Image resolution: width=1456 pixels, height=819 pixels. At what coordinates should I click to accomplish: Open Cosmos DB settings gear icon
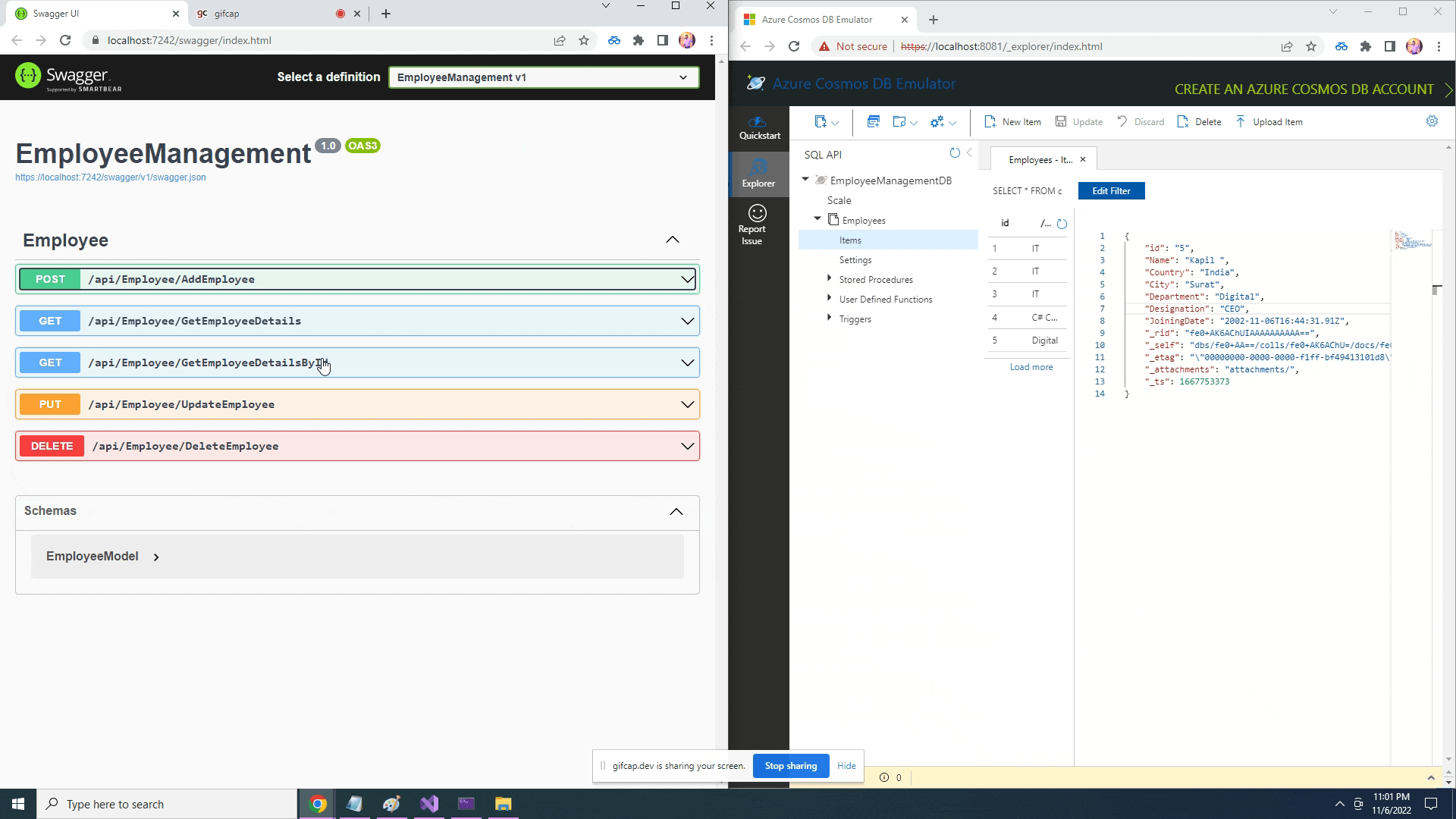[x=1432, y=121]
